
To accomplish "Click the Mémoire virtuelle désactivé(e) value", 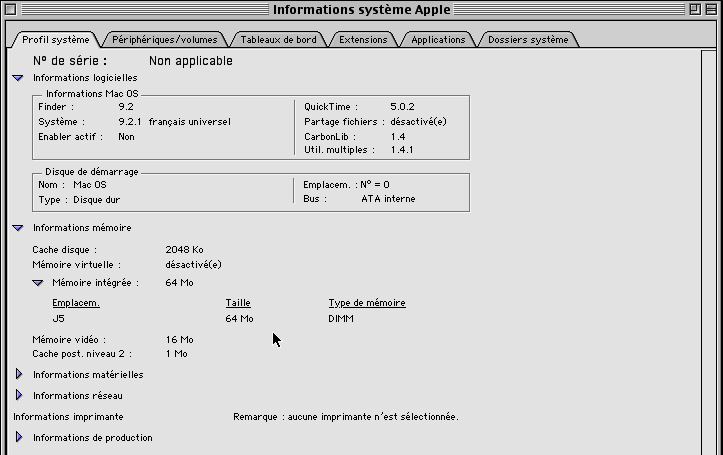I will [194, 265].
